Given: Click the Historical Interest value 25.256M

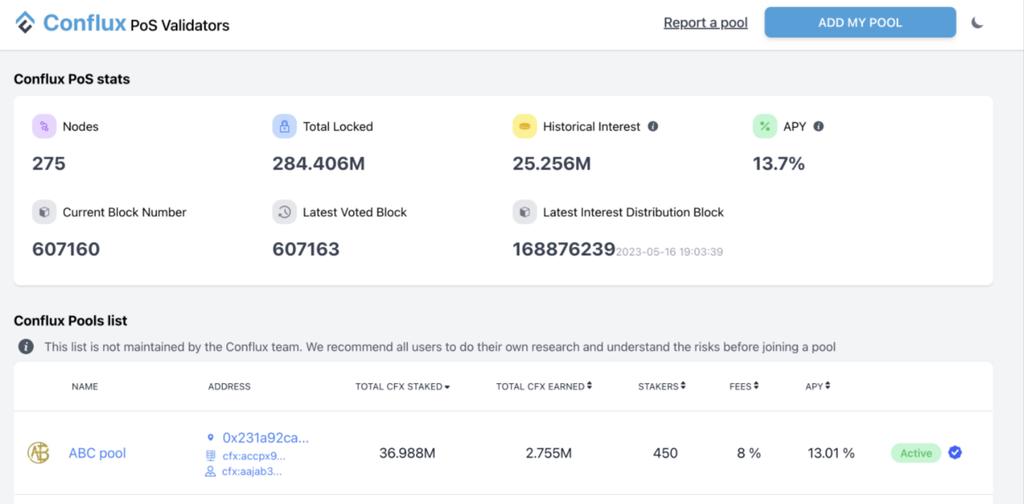Looking at the screenshot, I should (x=552, y=163).
